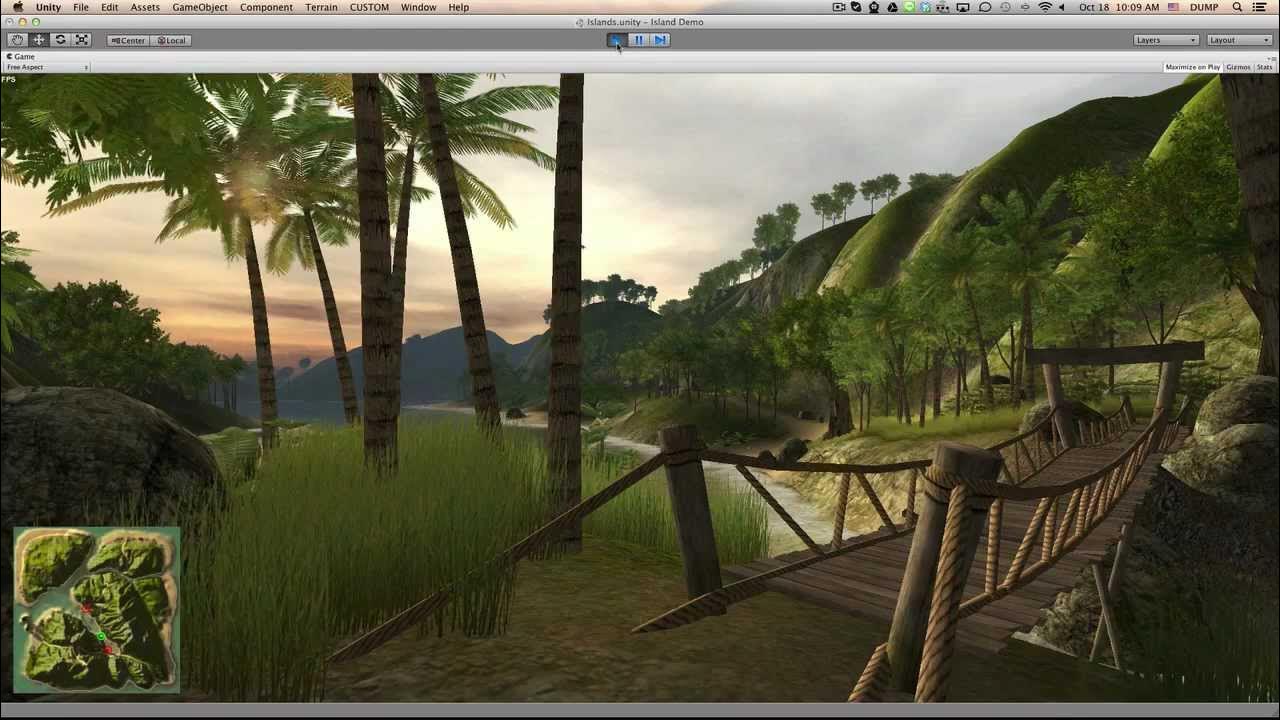1280x720 pixels.
Task: Open Time Machine menu bar icon
Action: [1005, 7]
